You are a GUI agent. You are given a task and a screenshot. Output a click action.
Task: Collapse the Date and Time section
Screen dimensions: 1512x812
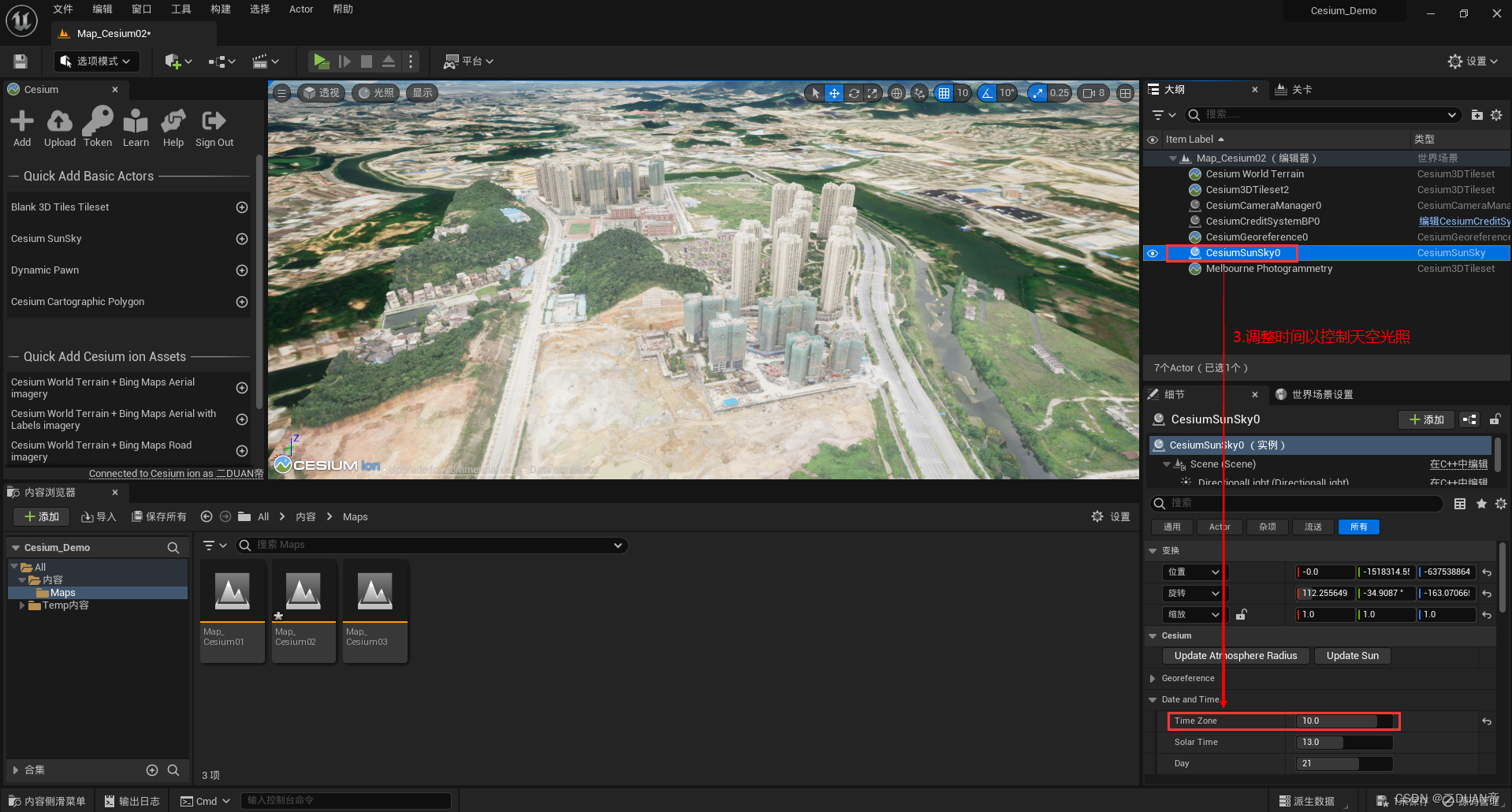point(1153,700)
